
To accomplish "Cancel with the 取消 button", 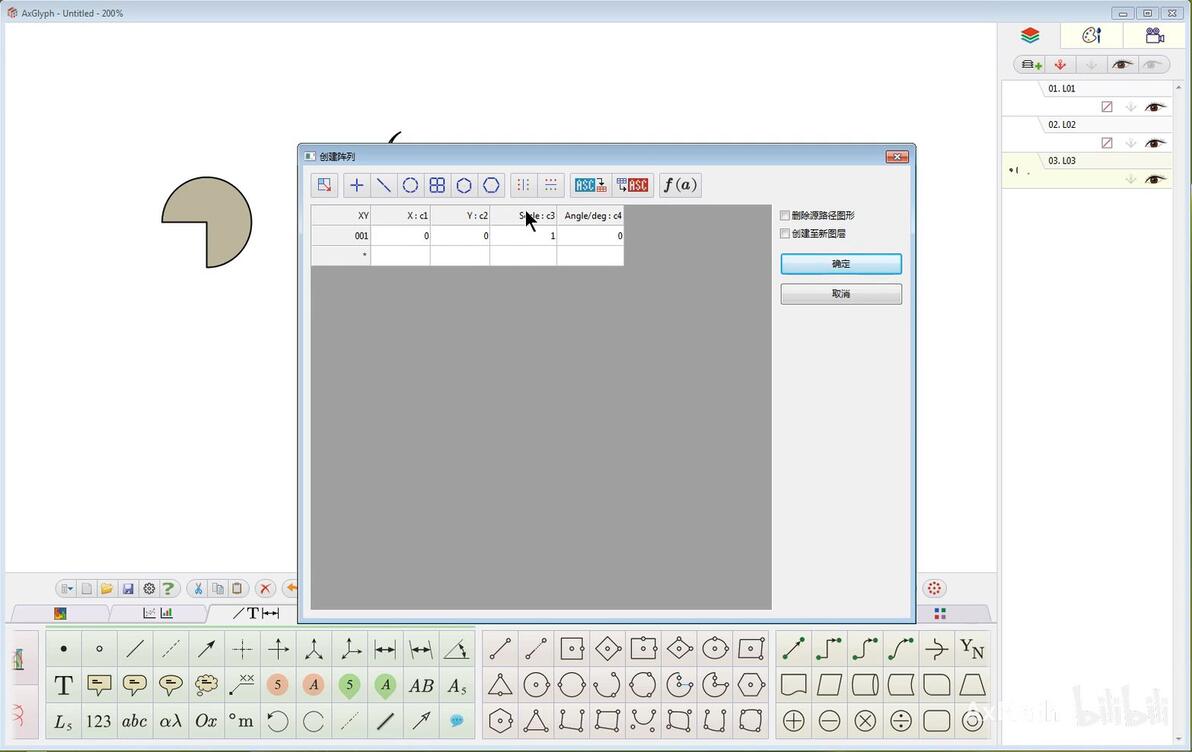I will point(841,294).
